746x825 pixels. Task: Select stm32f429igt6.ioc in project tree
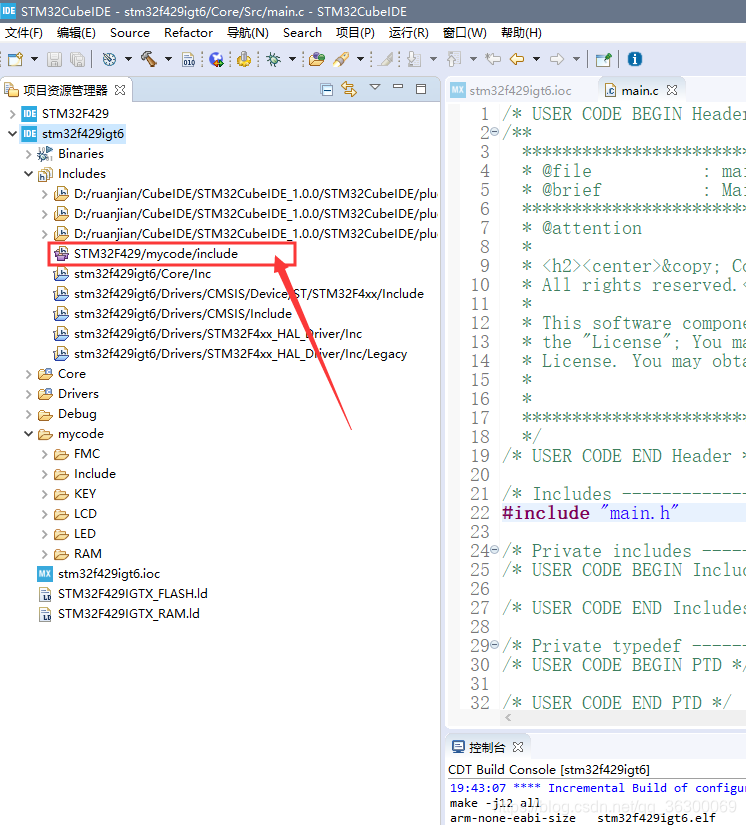tap(108, 574)
